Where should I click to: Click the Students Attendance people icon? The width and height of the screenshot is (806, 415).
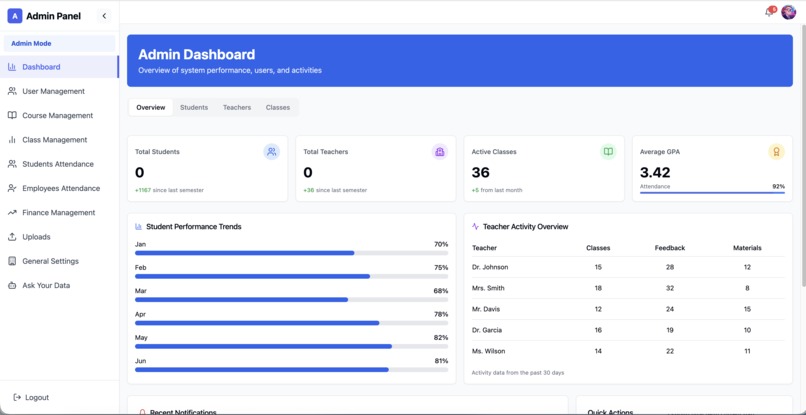[12, 164]
